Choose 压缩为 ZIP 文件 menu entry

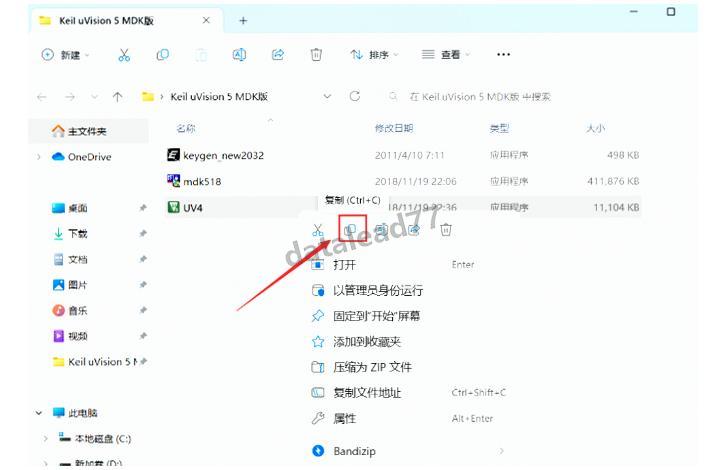[x=372, y=367]
